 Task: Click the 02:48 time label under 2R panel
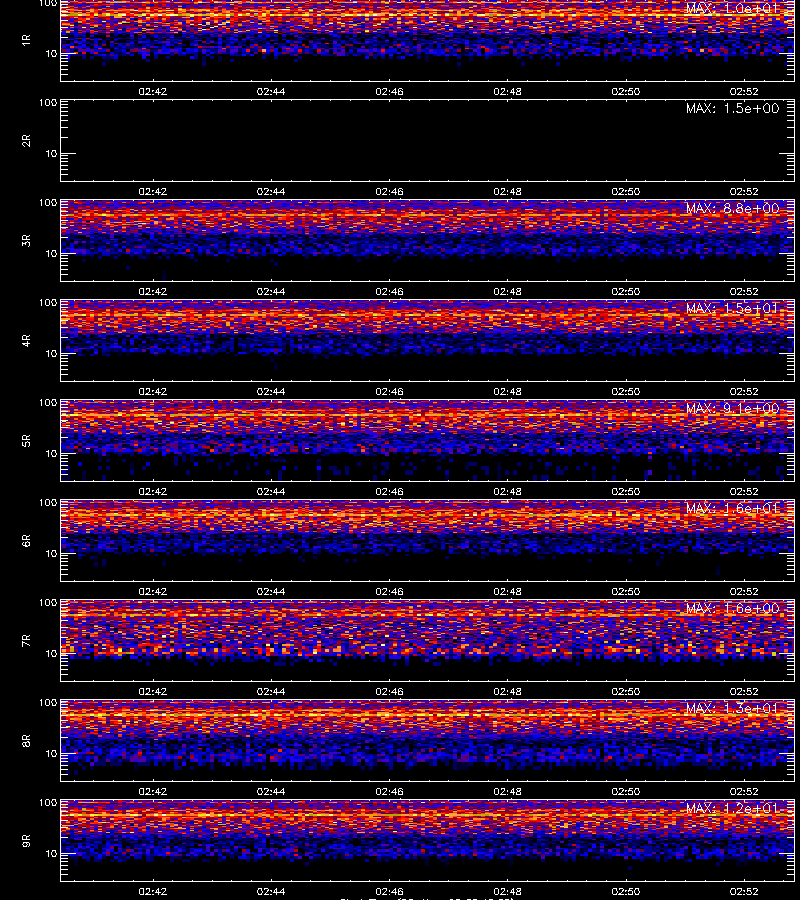click(507, 191)
